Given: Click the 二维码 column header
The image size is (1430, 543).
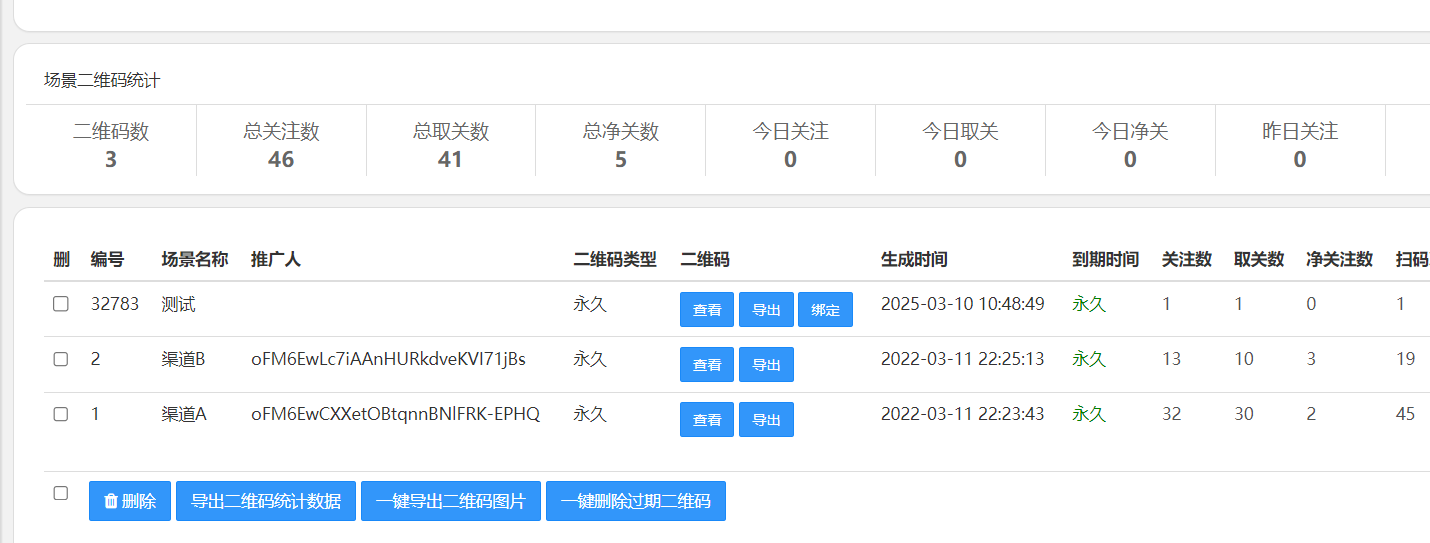Looking at the screenshot, I should (705, 260).
